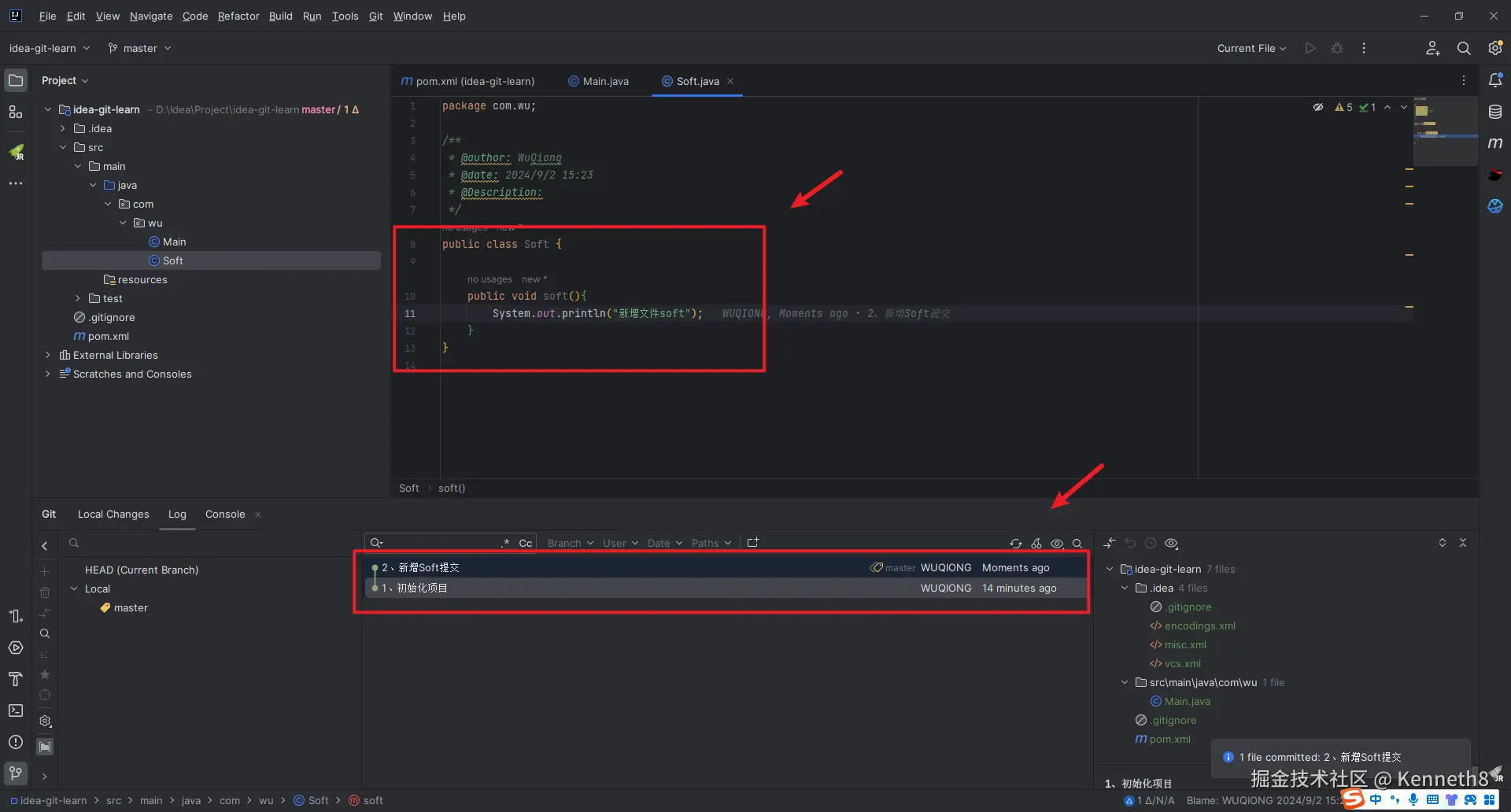
Task: Open the Database tool window icon
Action: pos(1495,113)
